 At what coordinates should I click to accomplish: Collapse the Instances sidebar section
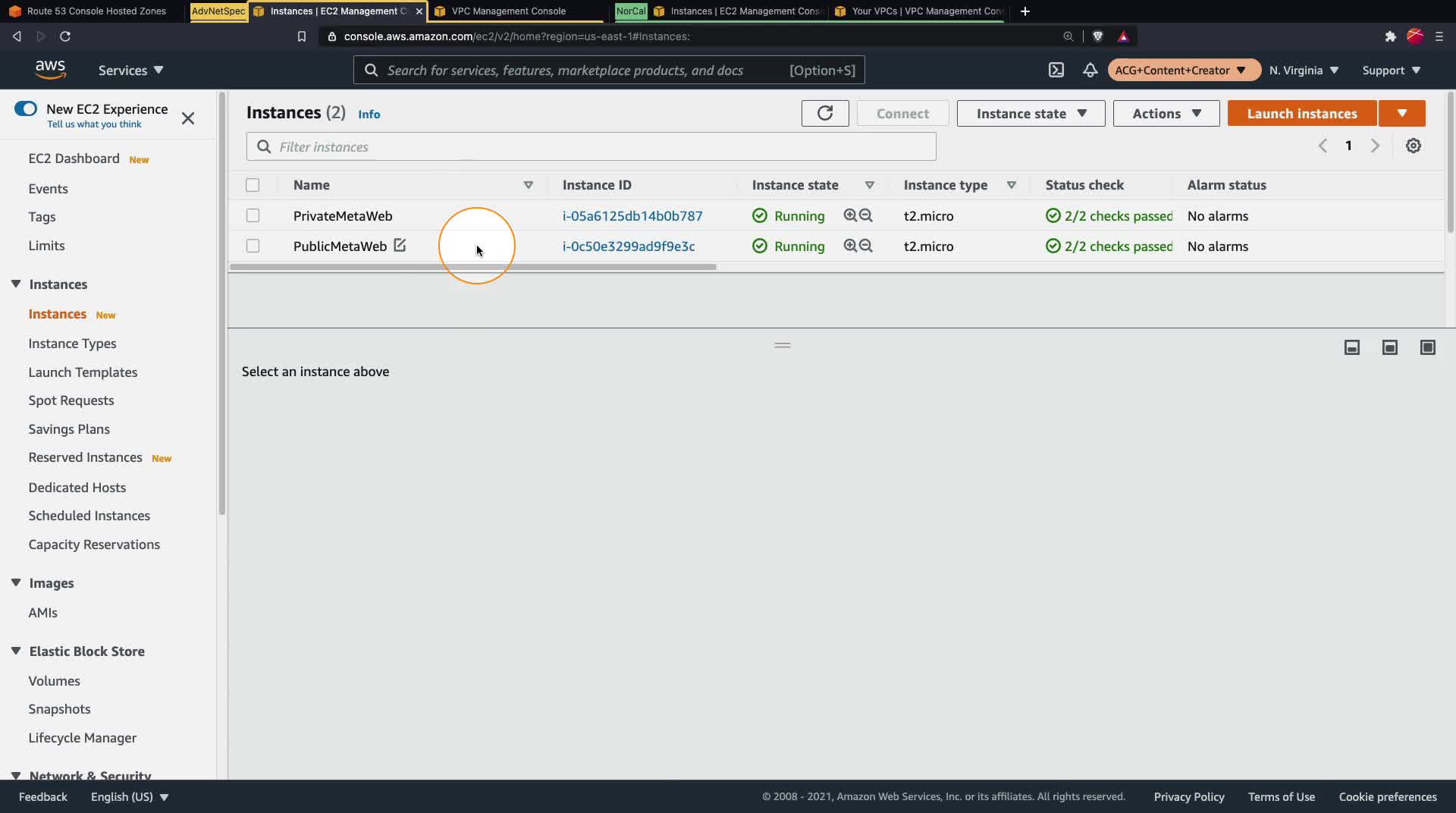tap(16, 284)
